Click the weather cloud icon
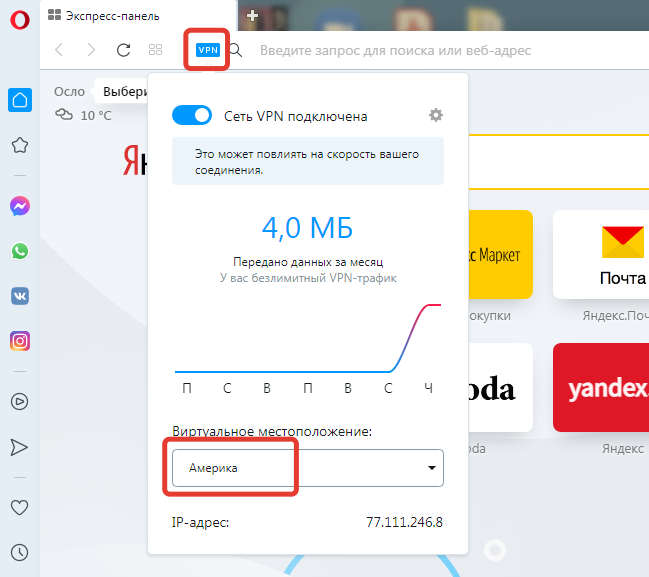649x577 pixels. pyautogui.click(x=64, y=115)
